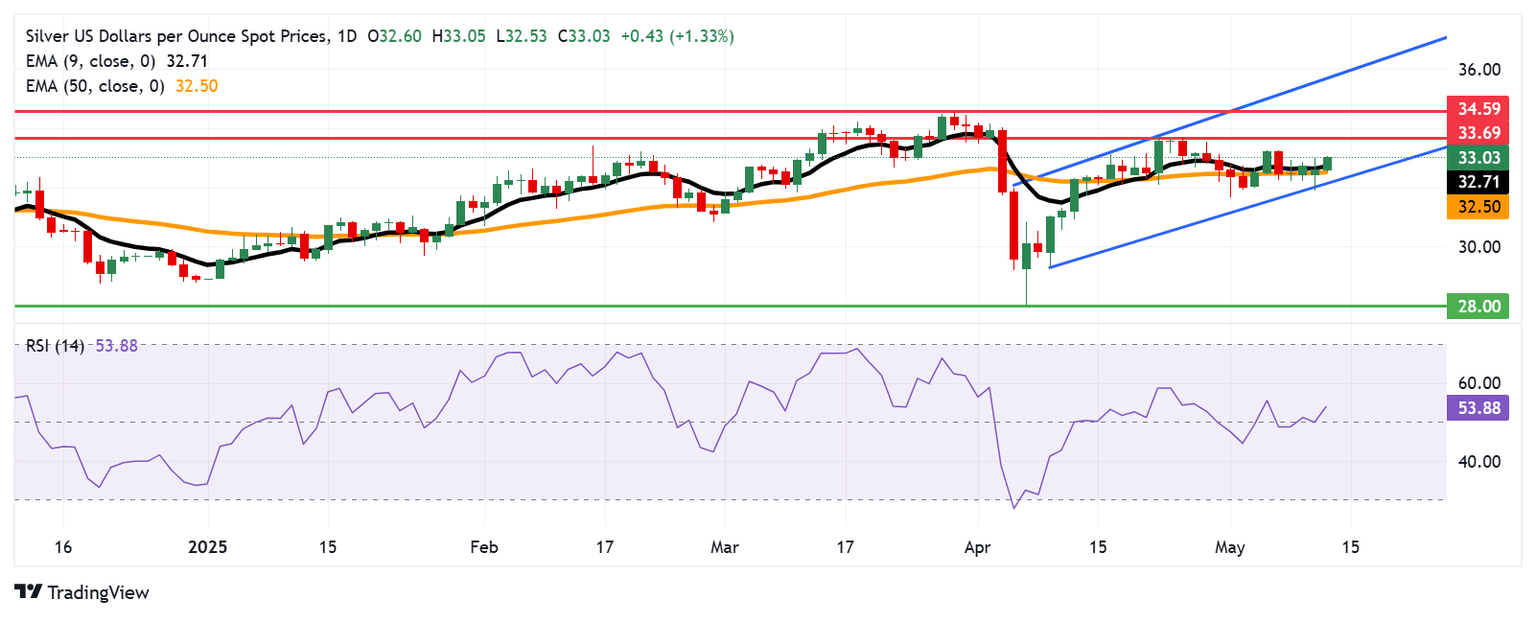This screenshot has width=1536, height=617.
Task: Open the 1D interval selector in title
Action: [x=346, y=37]
